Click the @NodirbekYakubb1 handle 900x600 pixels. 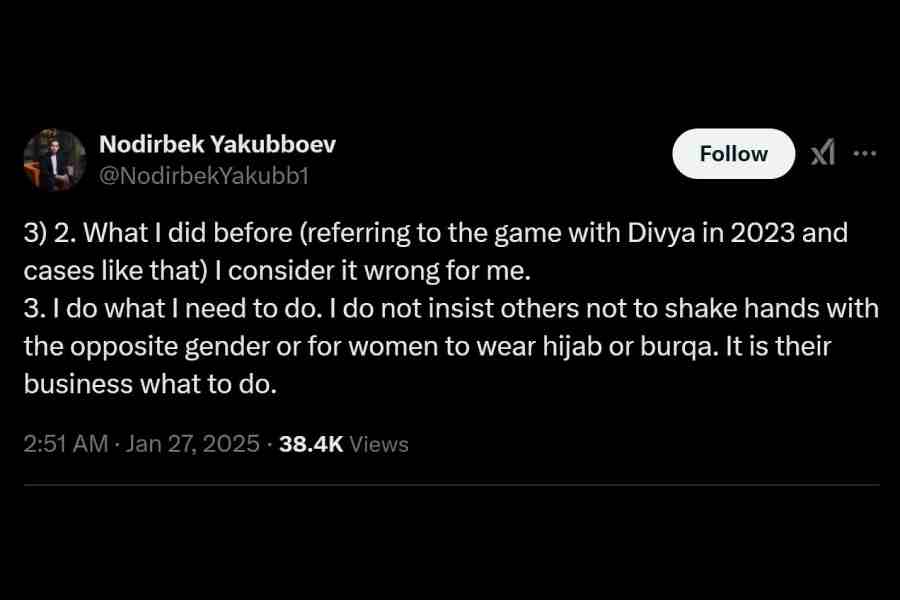(204, 176)
